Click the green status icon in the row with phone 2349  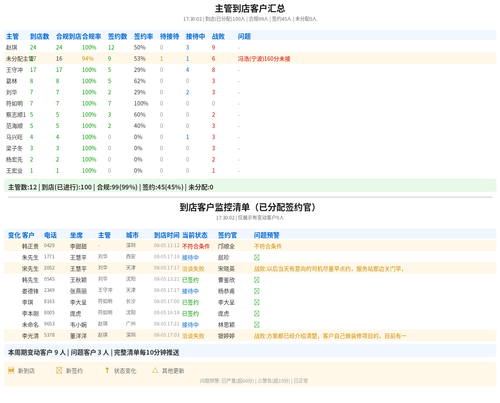(x=257, y=291)
